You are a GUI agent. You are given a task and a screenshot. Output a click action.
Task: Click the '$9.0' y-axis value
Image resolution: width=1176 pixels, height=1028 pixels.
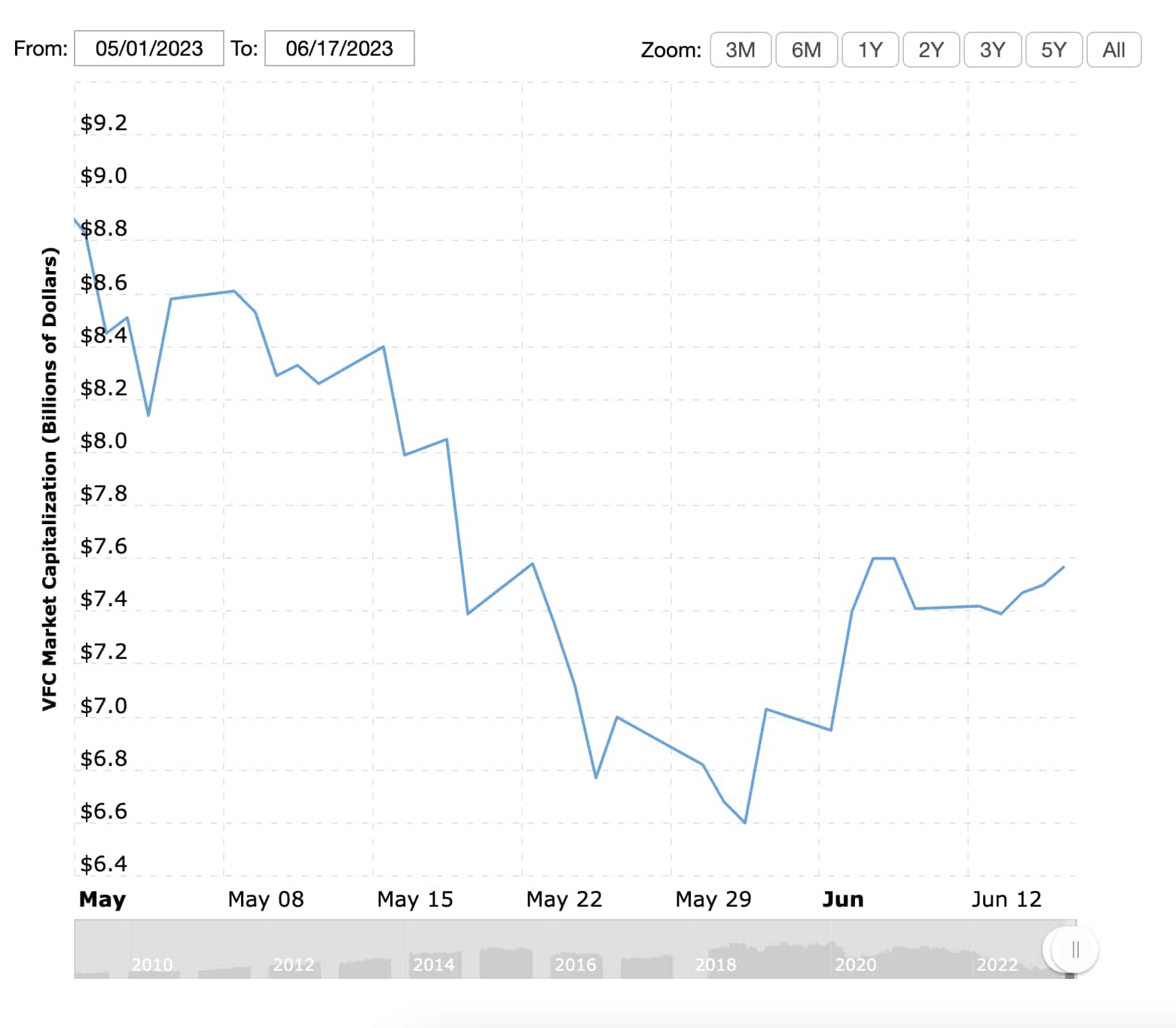click(104, 175)
